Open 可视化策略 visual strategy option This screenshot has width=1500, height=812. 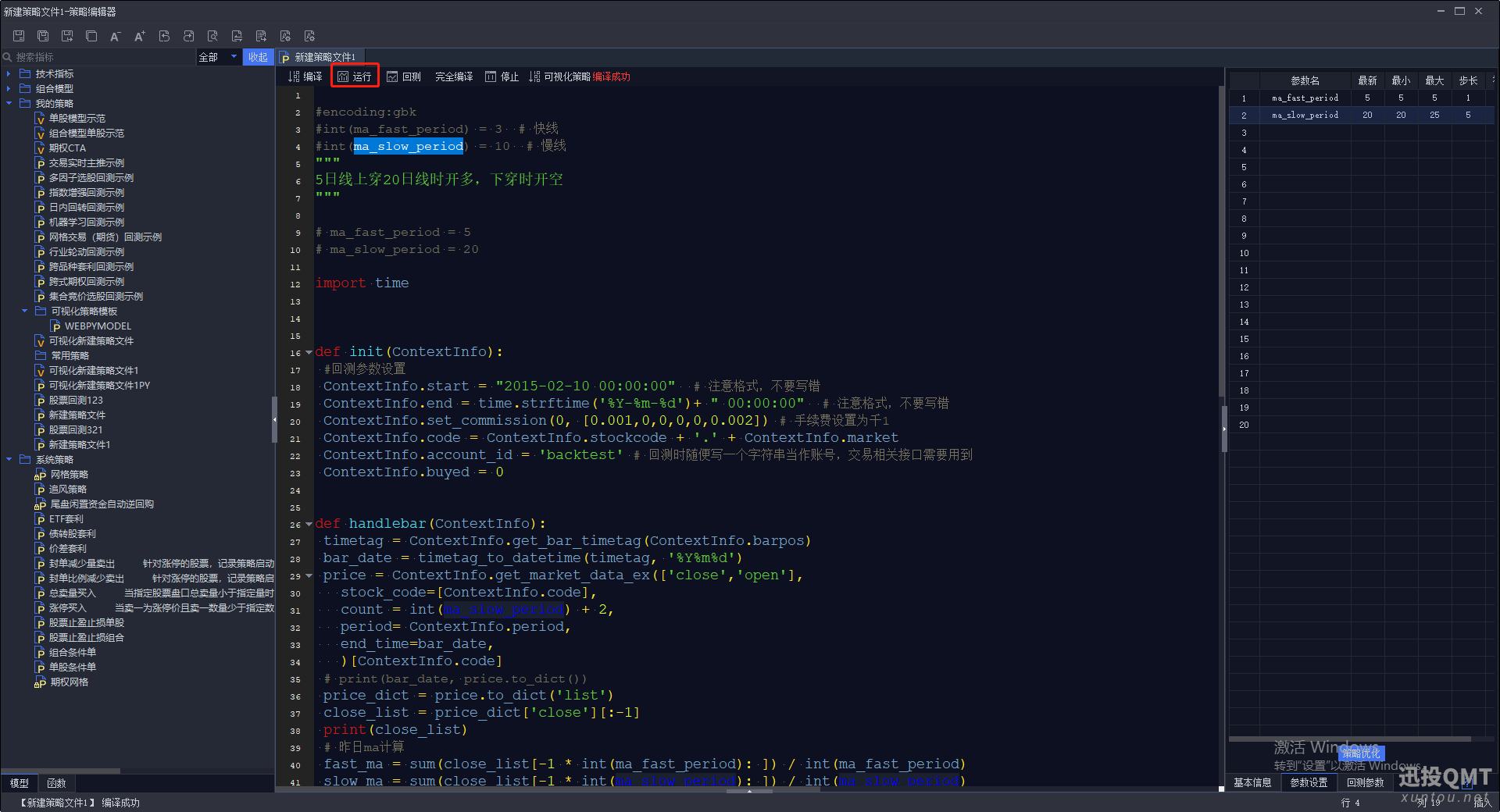click(x=559, y=77)
